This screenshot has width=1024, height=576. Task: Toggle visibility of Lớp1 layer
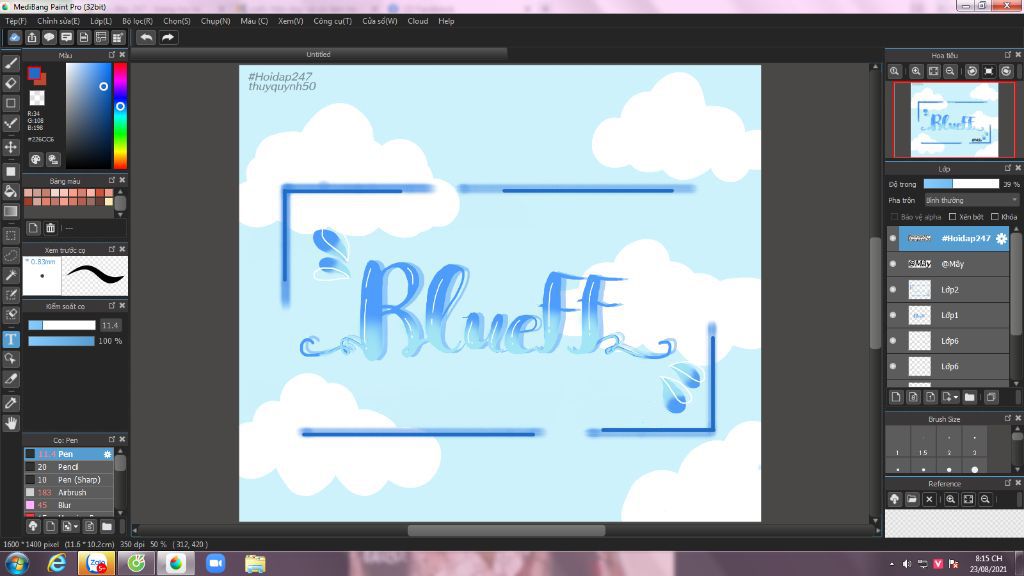tap(893, 315)
